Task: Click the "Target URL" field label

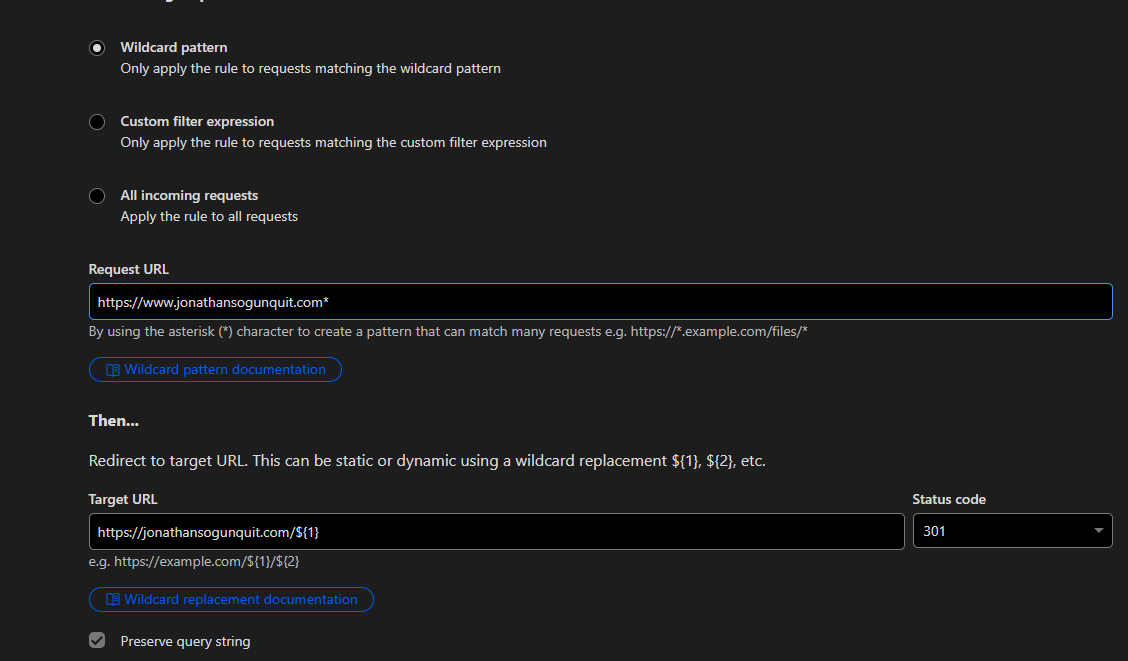Action: 123,500
